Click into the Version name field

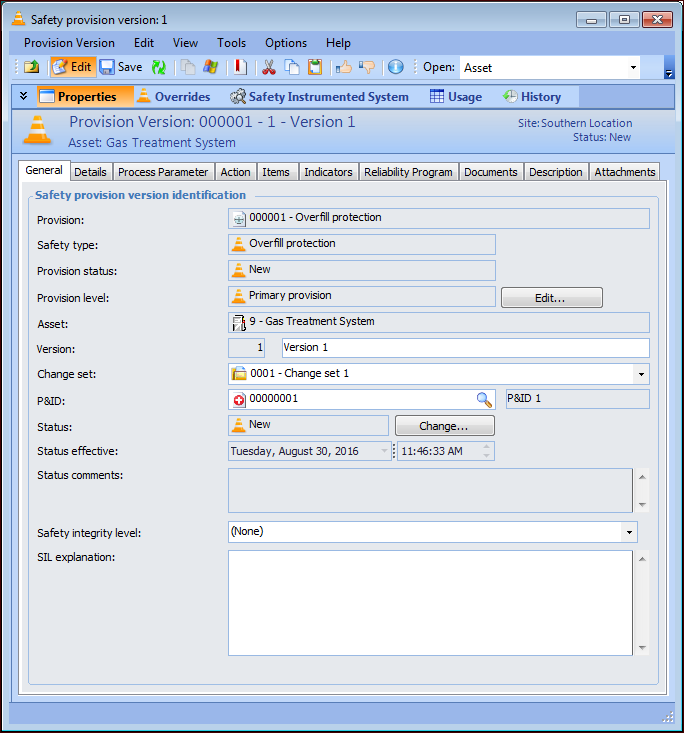[x=466, y=348]
